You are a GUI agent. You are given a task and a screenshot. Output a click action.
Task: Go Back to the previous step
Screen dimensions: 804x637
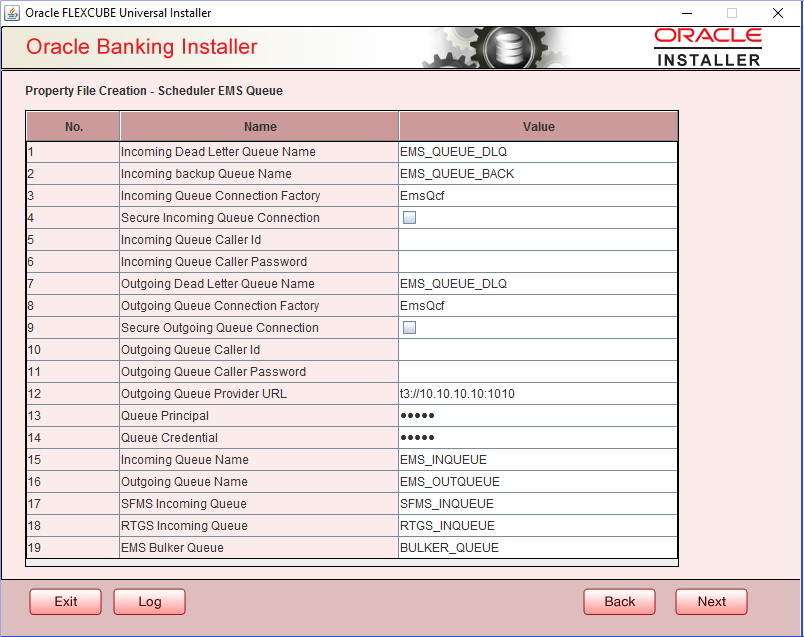(x=619, y=601)
